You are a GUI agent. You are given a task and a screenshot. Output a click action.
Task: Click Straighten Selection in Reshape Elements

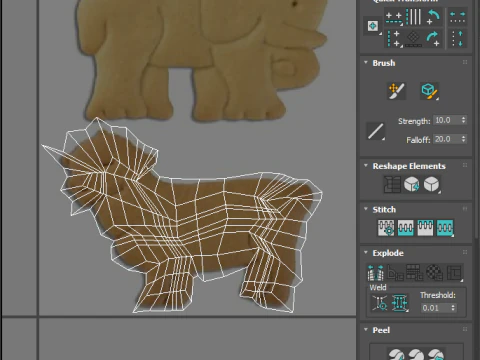click(x=392, y=184)
